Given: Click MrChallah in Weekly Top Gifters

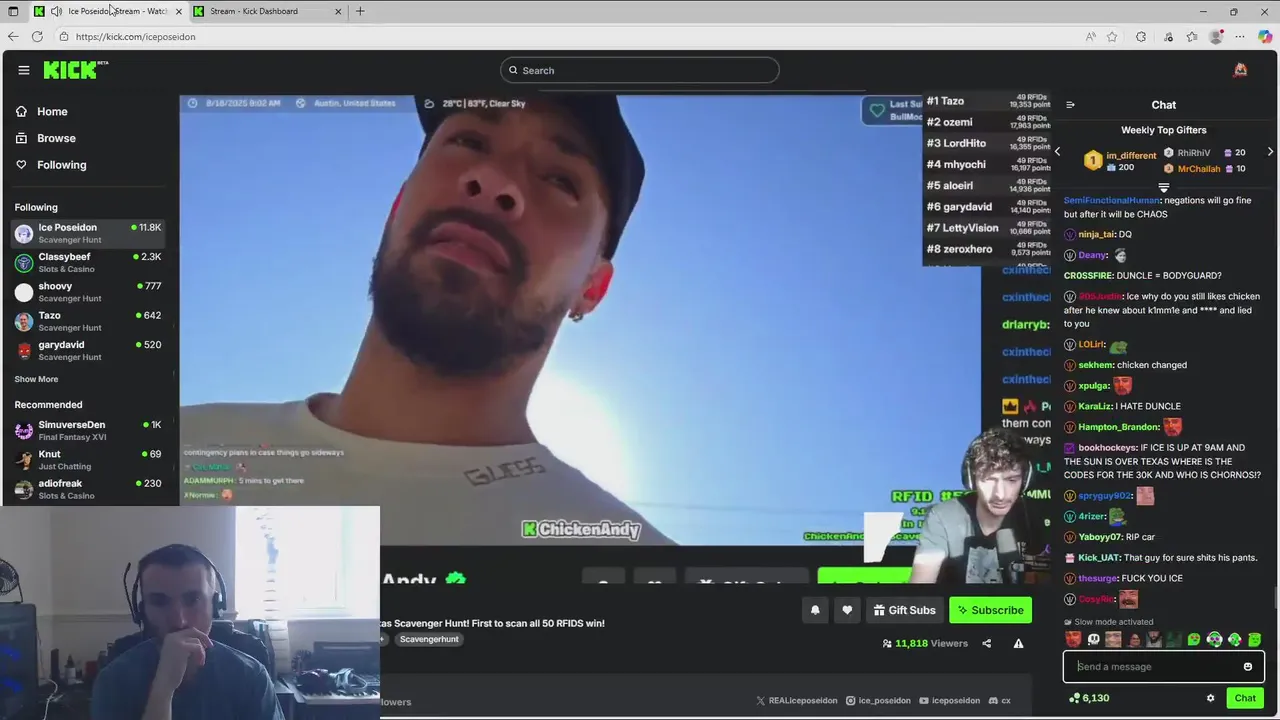Looking at the screenshot, I should point(1199,169).
